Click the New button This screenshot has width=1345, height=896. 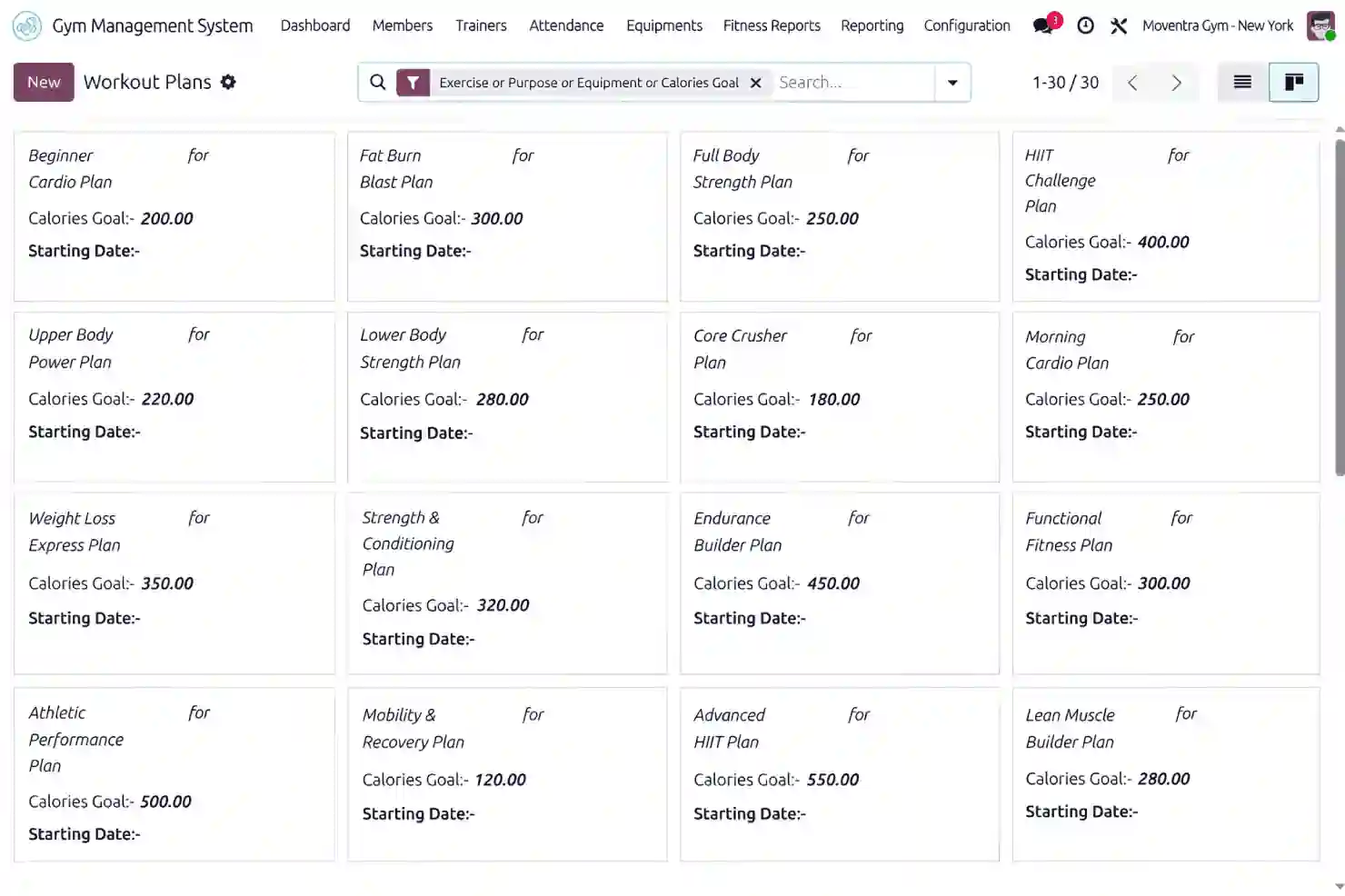point(44,82)
